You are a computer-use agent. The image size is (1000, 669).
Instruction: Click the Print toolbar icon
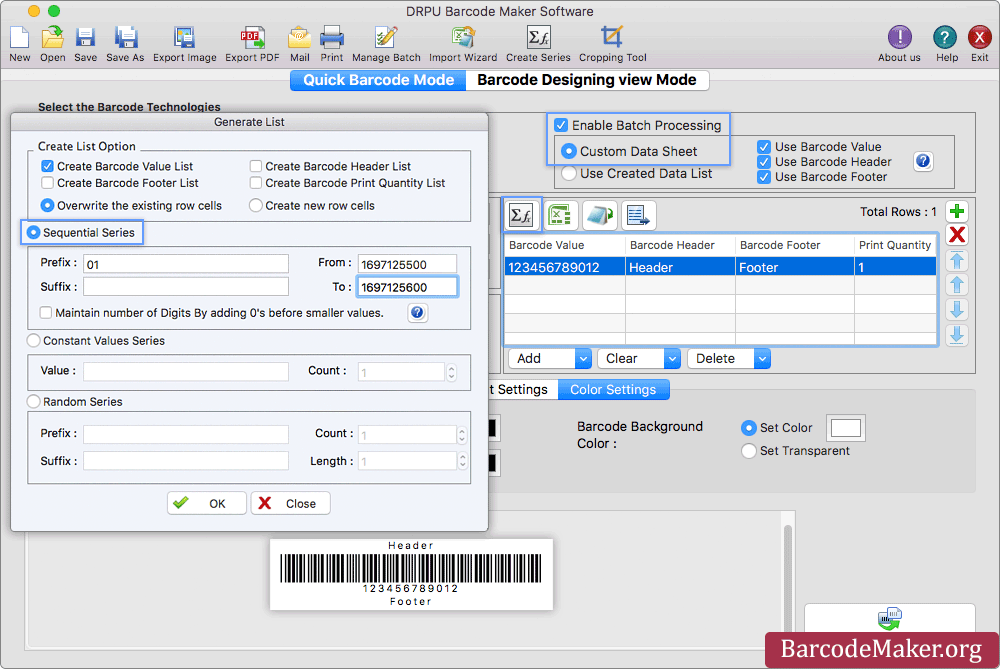332,38
